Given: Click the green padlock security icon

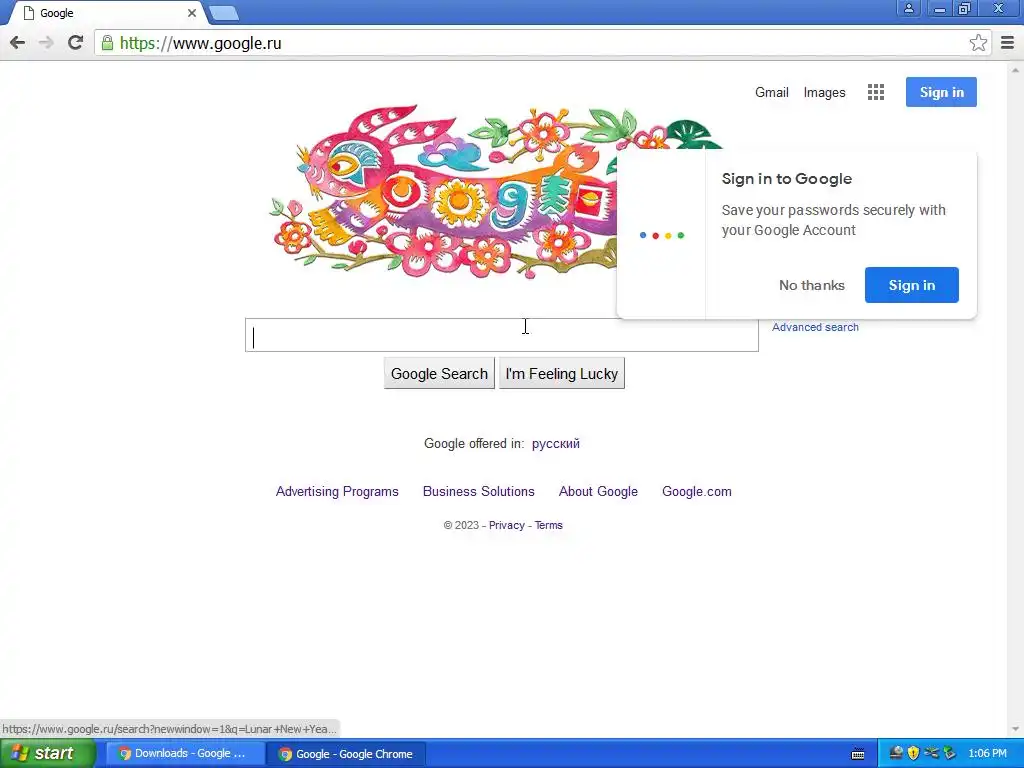Looking at the screenshot, I should coord(107,43).
